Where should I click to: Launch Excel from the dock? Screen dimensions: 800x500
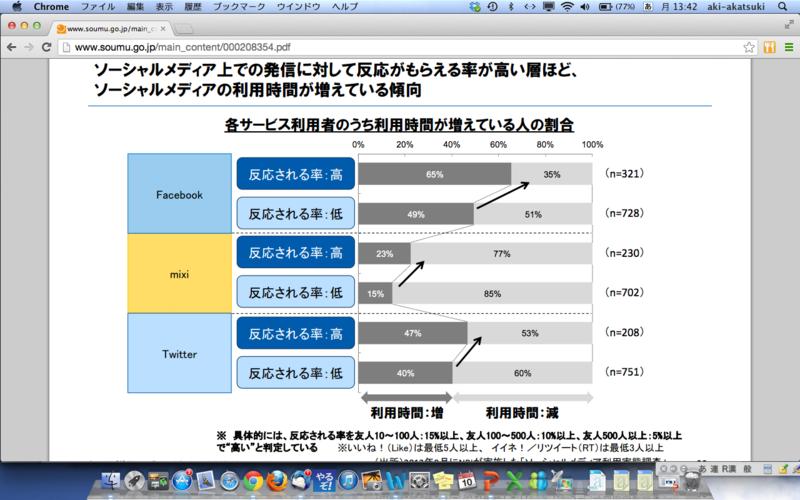point(514,481)
